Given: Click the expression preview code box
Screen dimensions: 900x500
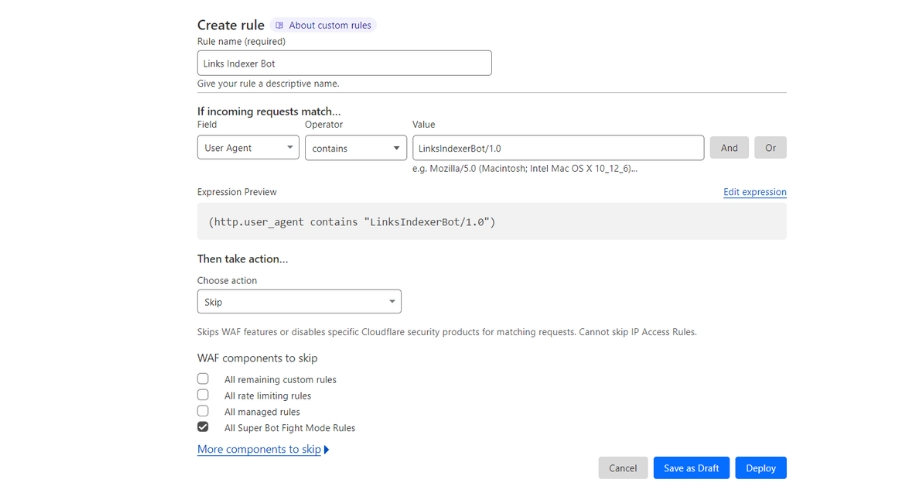Looking at the screenshot, I should click(x=491, y=221).
